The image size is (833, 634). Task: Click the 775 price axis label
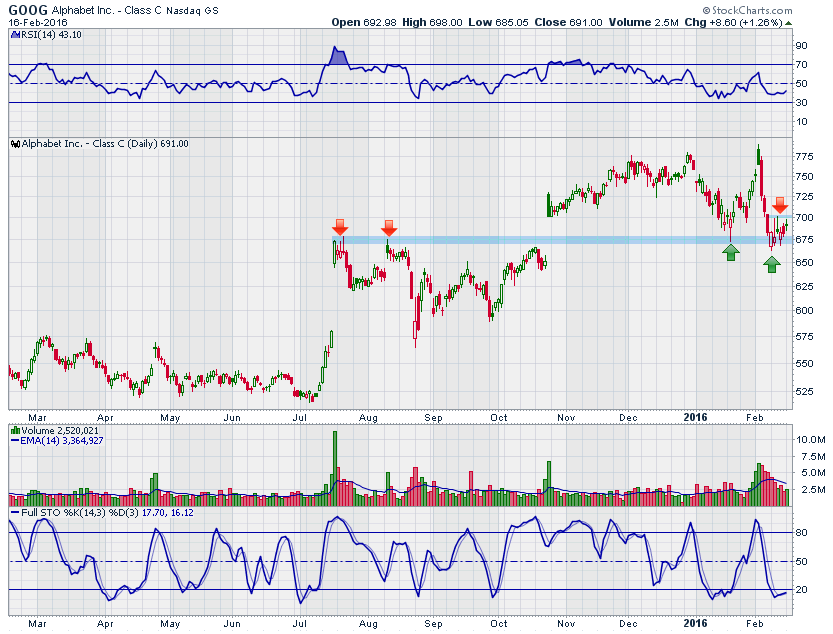804,157
